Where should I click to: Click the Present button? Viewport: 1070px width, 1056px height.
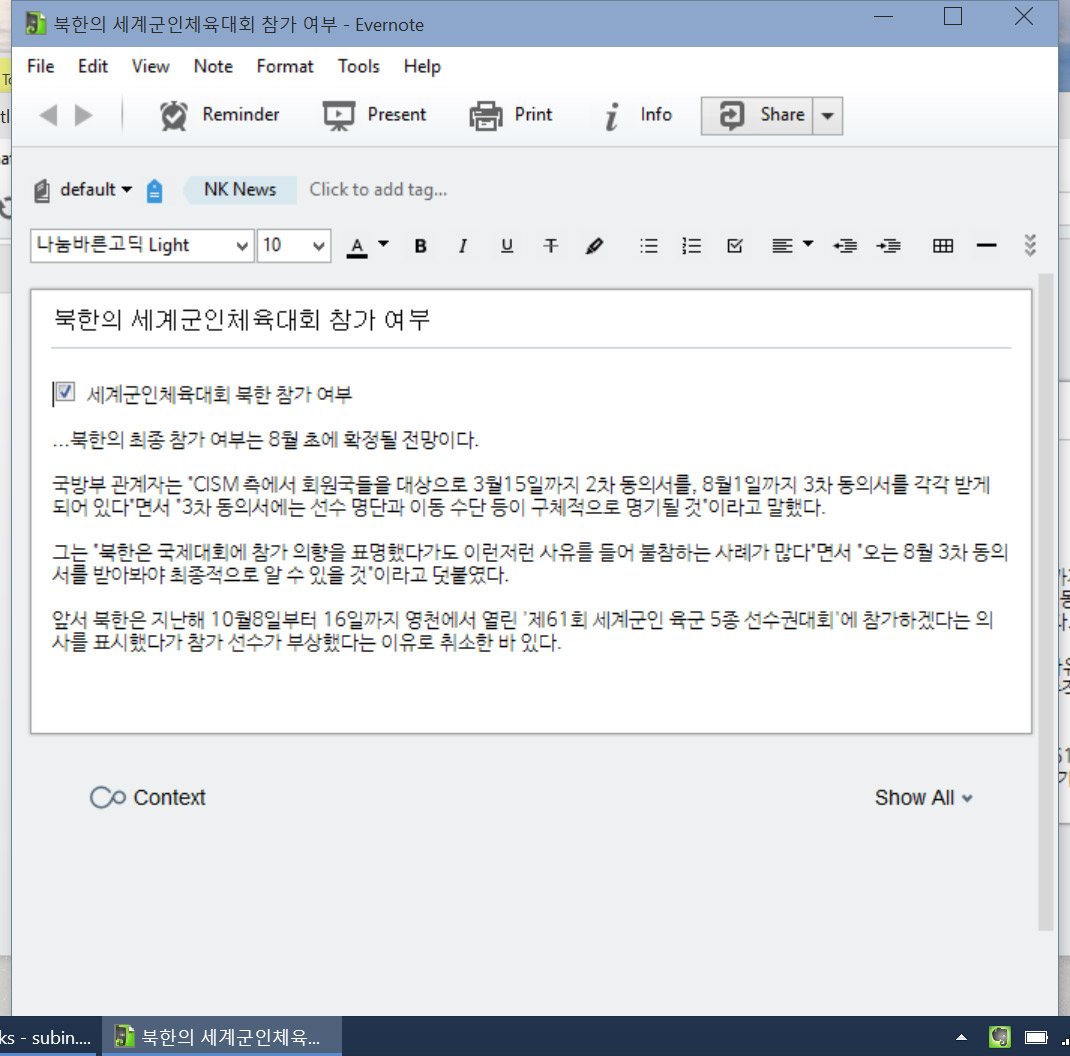375,115
